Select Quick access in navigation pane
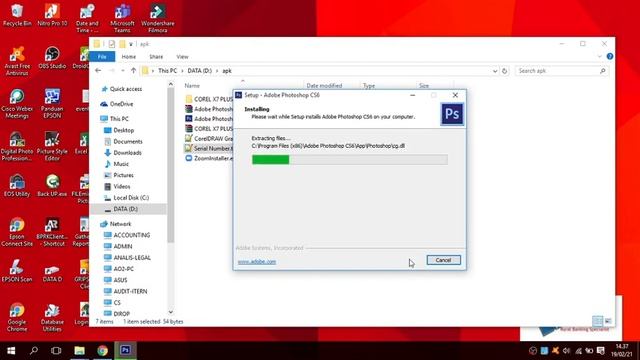This screenshot has height=360, width=640. 126,89
